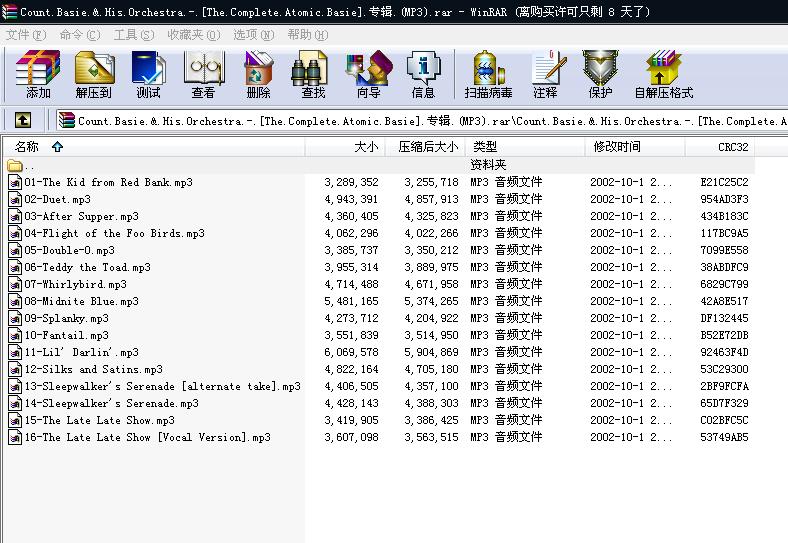788x543 pixels.
Task: Select 06-Teddy the Toad.mp3
Action: 87,267
